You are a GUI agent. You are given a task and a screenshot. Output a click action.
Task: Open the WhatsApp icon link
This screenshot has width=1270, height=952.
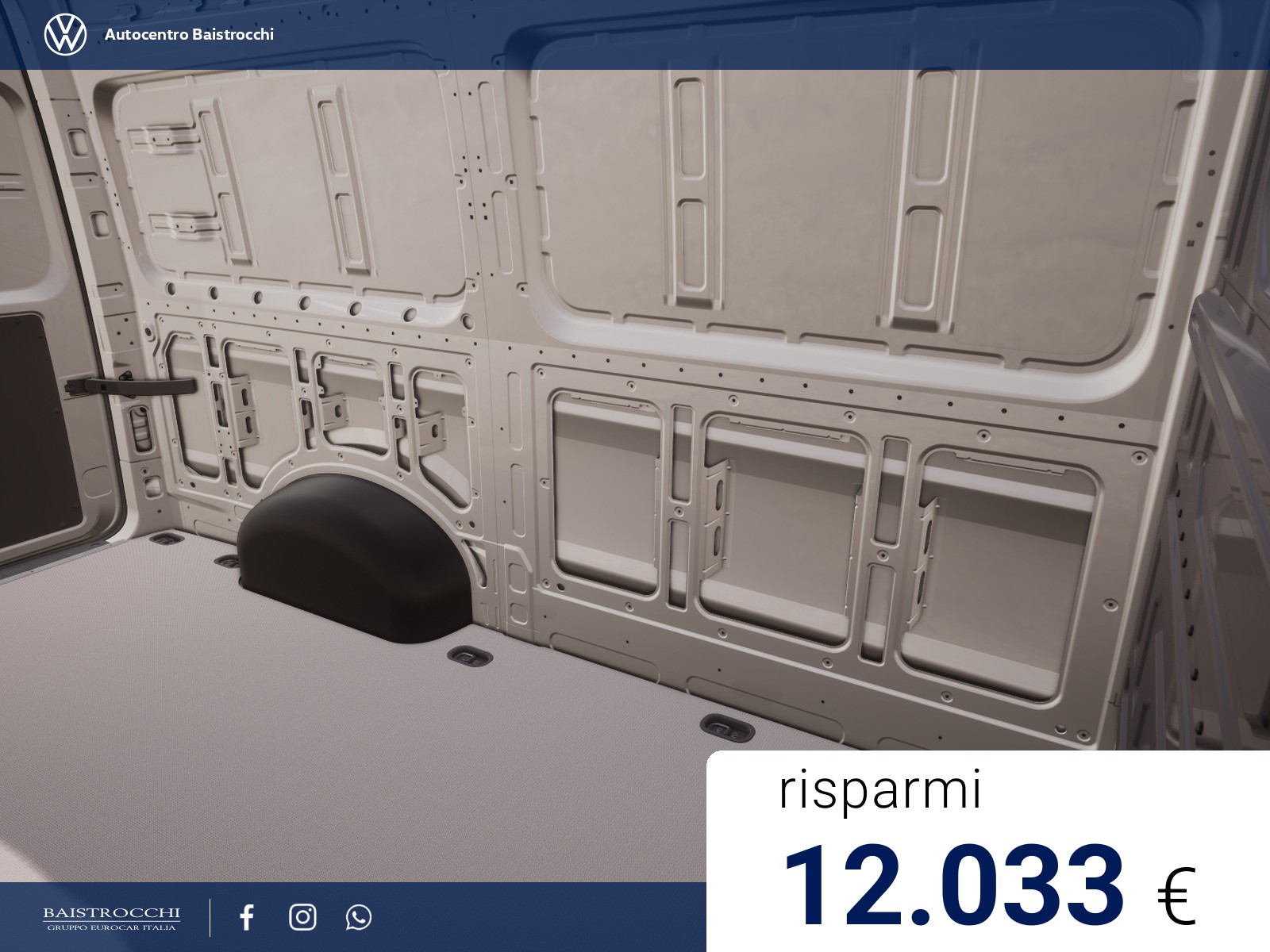coord(359,917)
